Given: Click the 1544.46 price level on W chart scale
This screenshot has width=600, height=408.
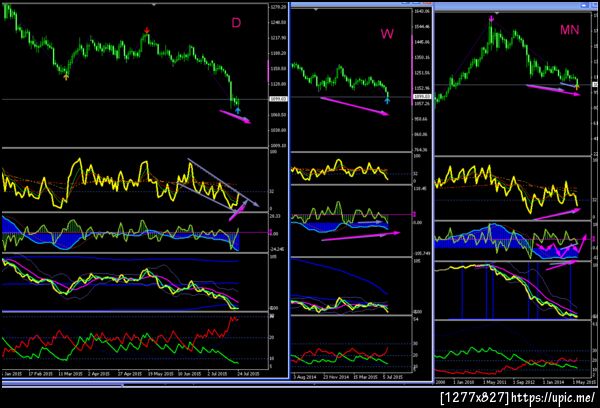Looking at the screenshot, I should pos(422,27).
